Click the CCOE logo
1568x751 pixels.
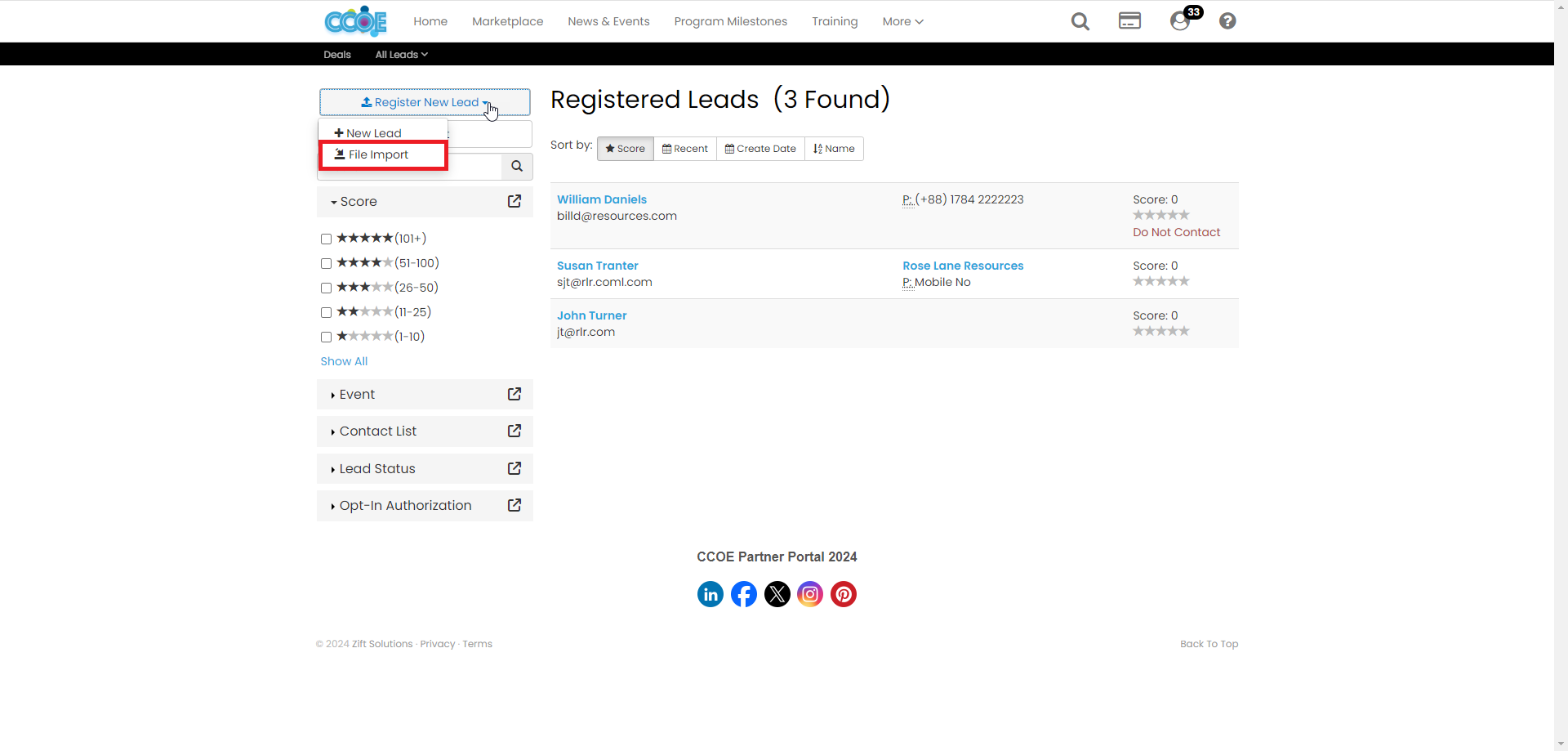[355, 21]
